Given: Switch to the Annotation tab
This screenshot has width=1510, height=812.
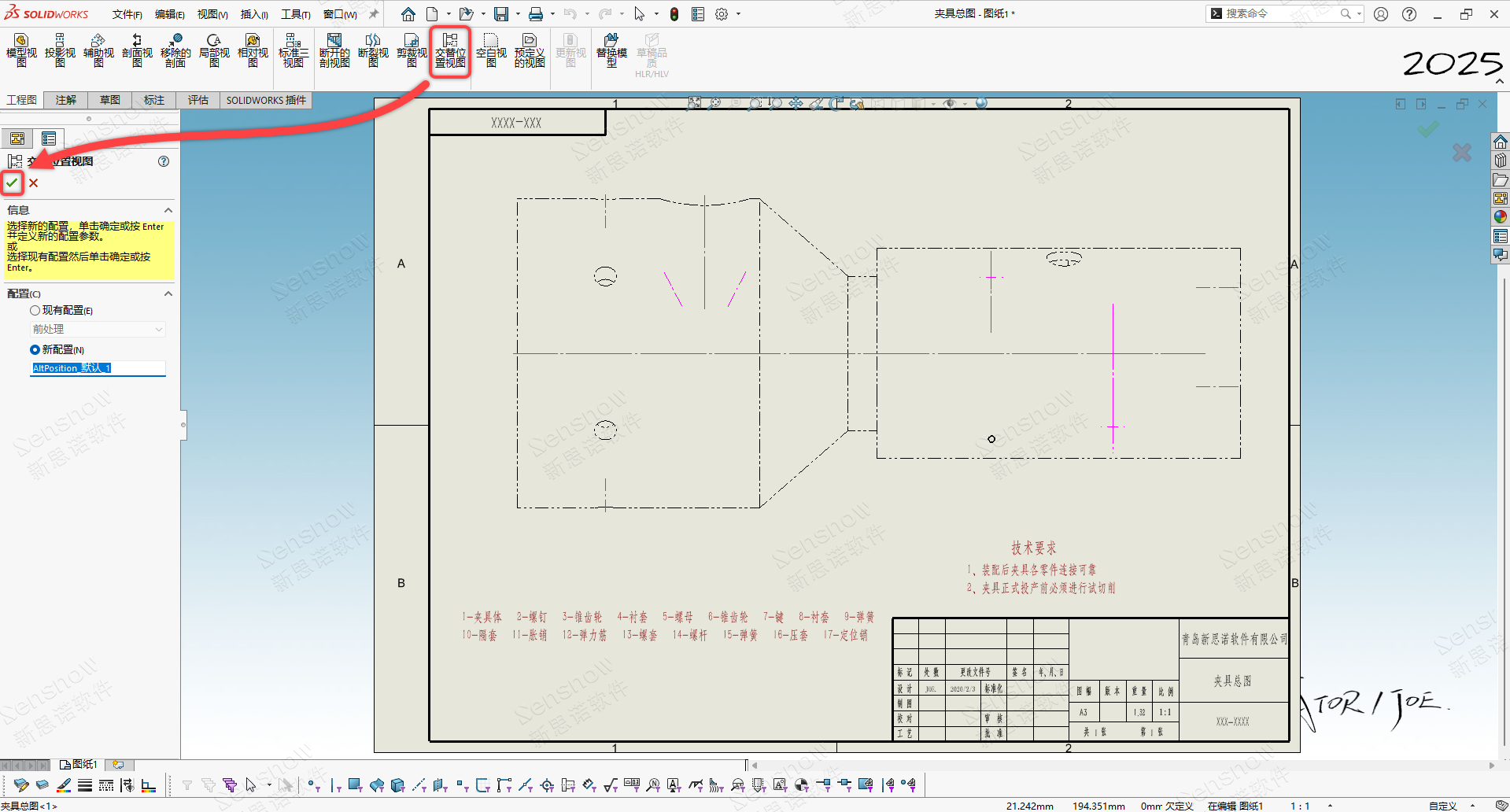Looking at the screenshot, I should coord(66,100).
